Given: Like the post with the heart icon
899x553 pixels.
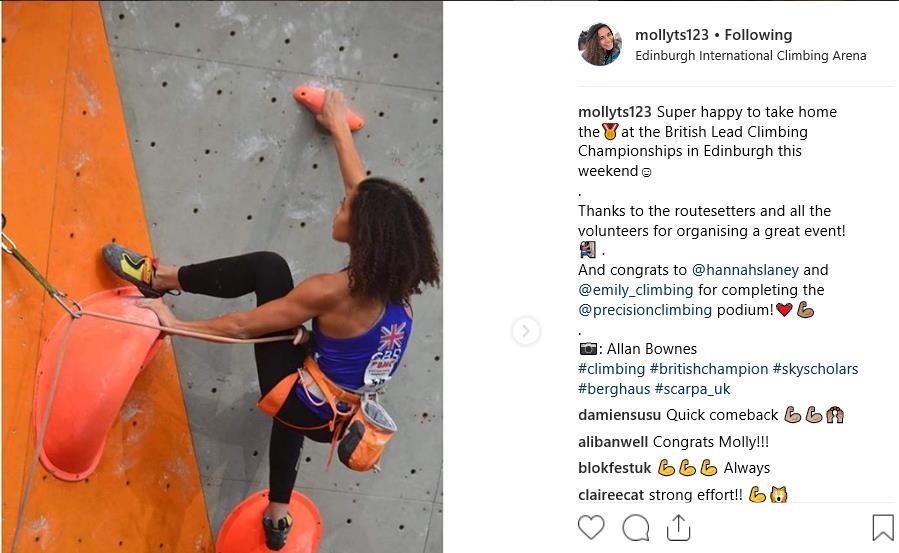Looking at the screenshot, I should (x=591, y=527).
